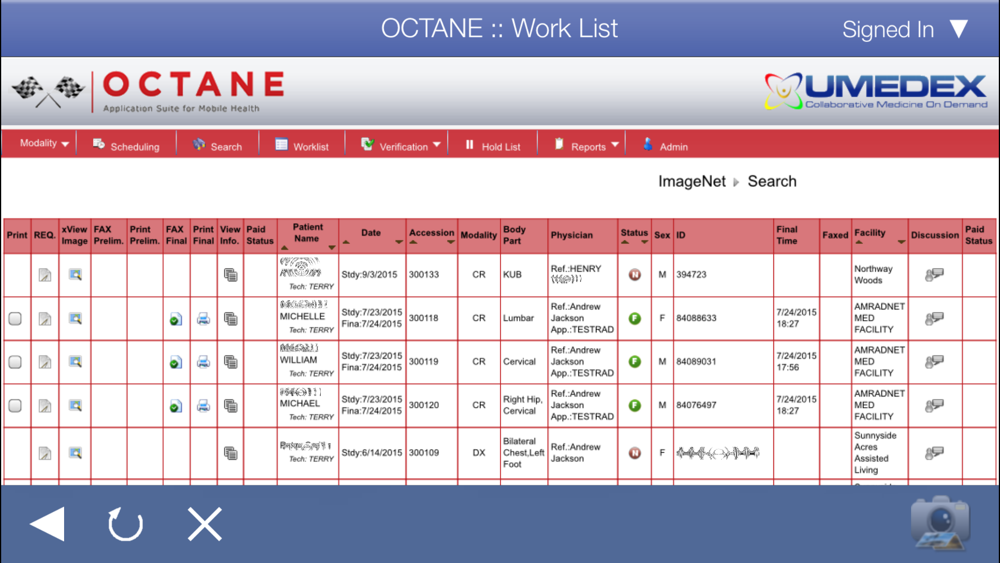Image resolution: width=1000 pixels, height=563 pixels.
Task: Fax final report for MICHAEL row
Action: coord(175,406)
